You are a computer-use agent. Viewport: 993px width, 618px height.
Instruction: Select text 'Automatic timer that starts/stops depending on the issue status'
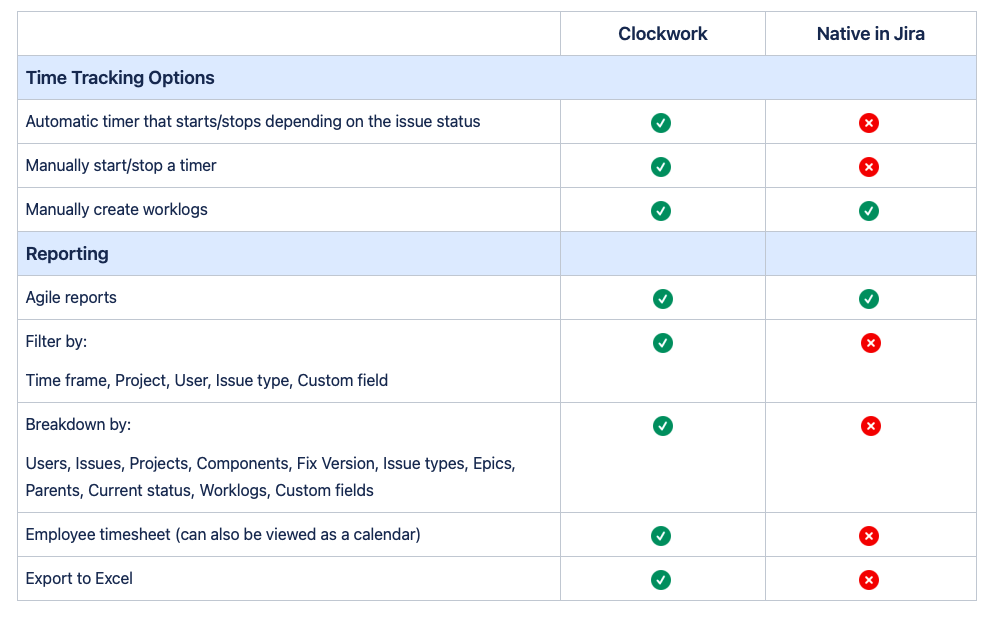point(253,122)
